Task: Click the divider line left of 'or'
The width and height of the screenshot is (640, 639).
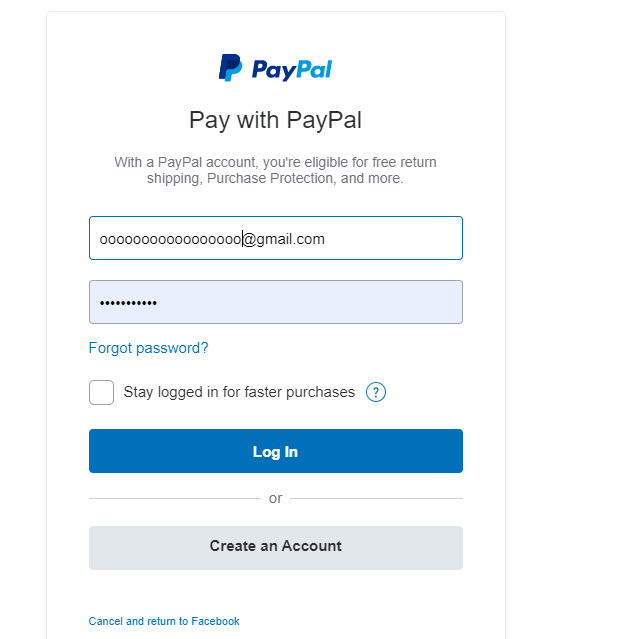Action: tap(175, 498)
